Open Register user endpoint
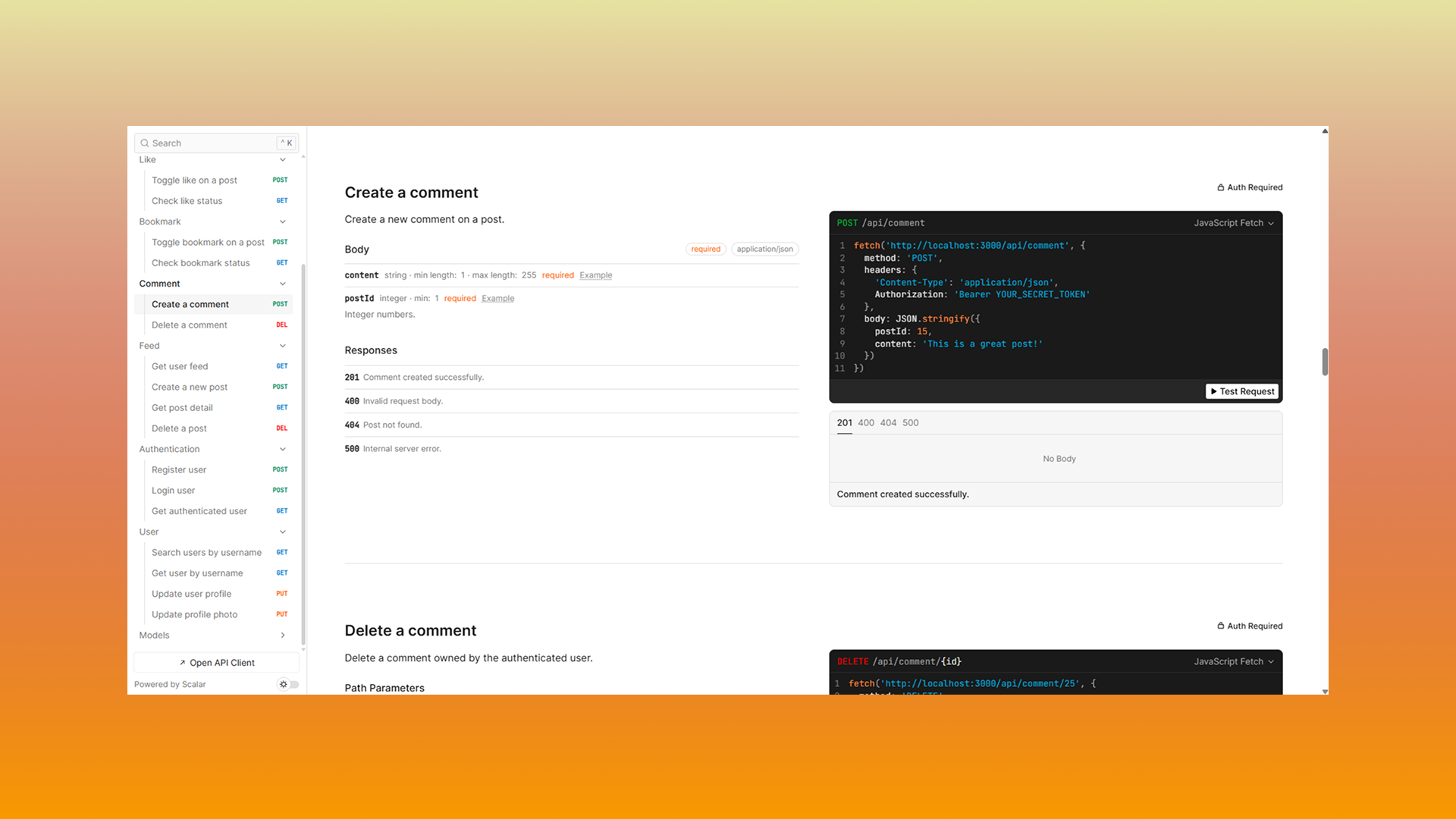The height and width of the screenshot is (819, 1456). coord(214,470)
